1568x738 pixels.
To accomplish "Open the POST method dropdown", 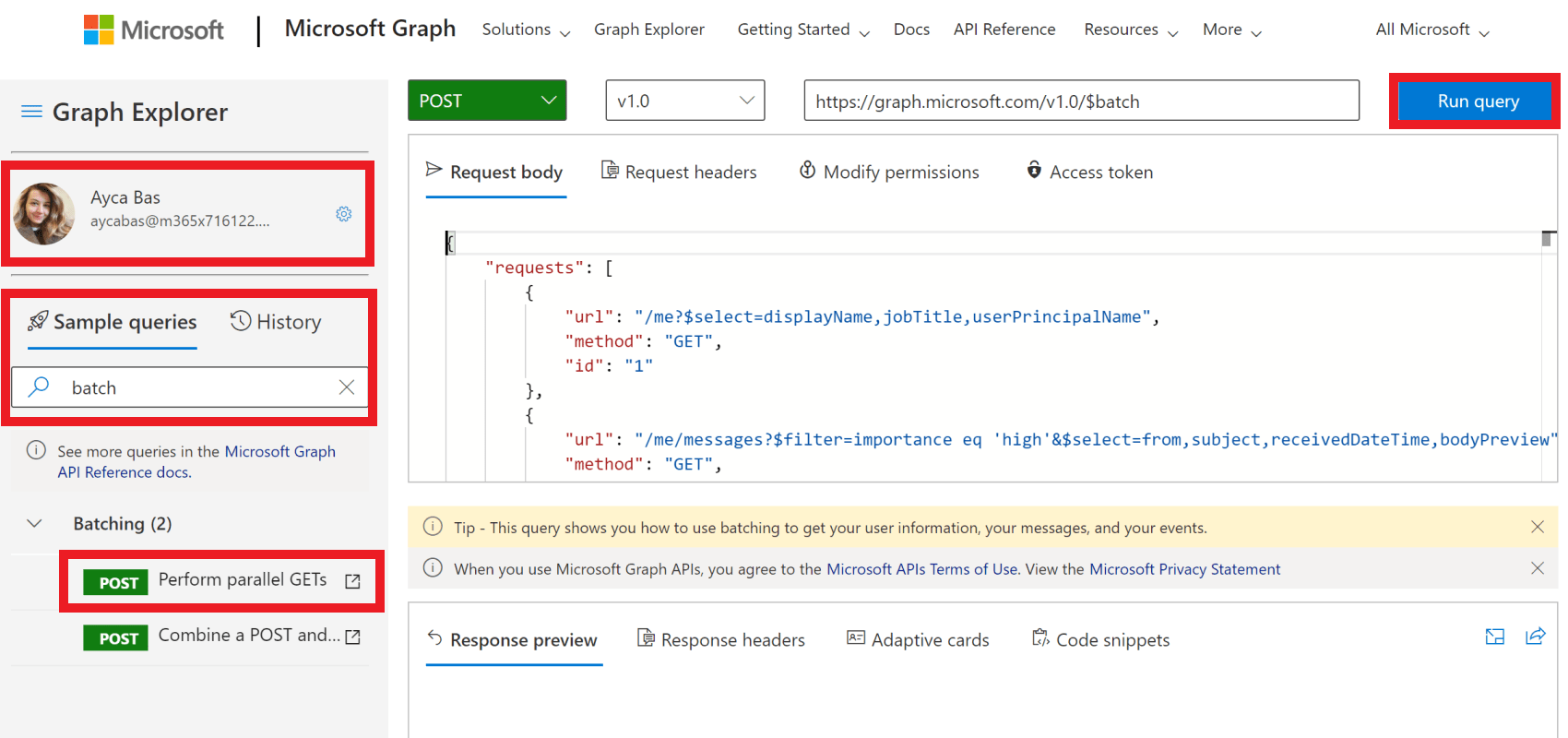I will point(487,101).
